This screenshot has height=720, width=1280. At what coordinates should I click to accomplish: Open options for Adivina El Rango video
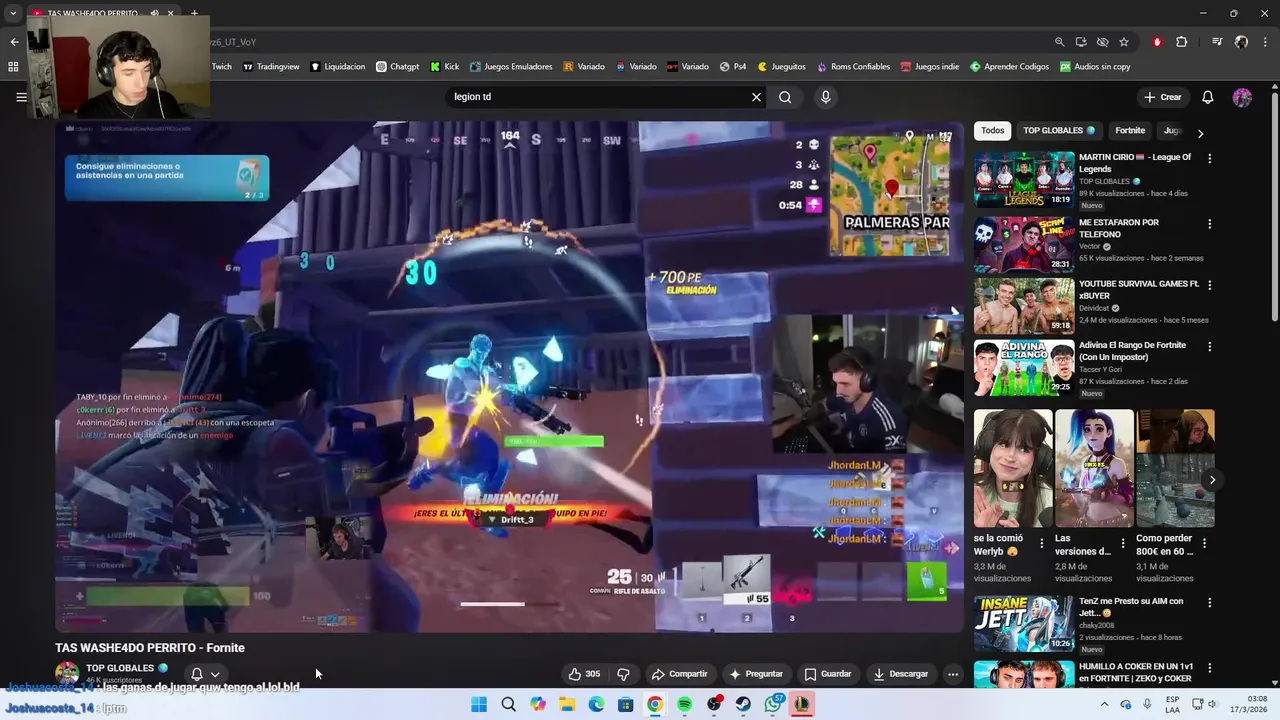[1209, 347]
